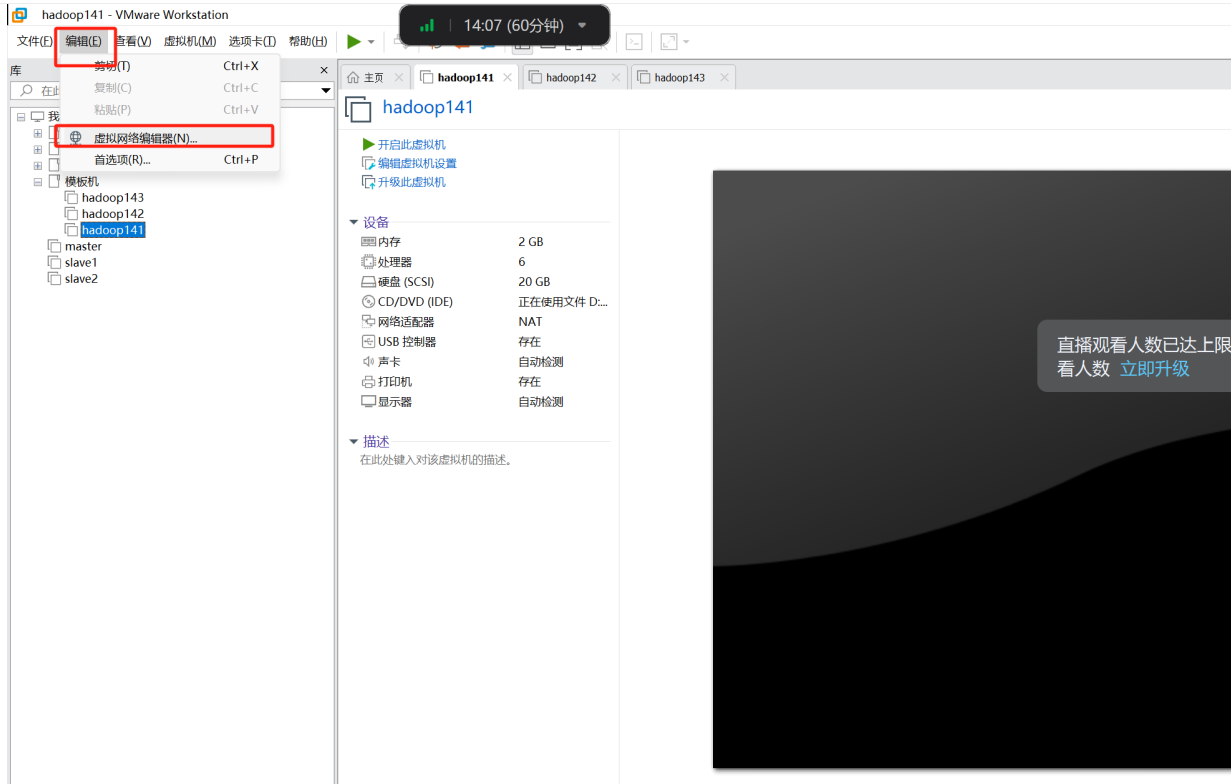Click the VM icon next to slave1

(x=55, y=262)
